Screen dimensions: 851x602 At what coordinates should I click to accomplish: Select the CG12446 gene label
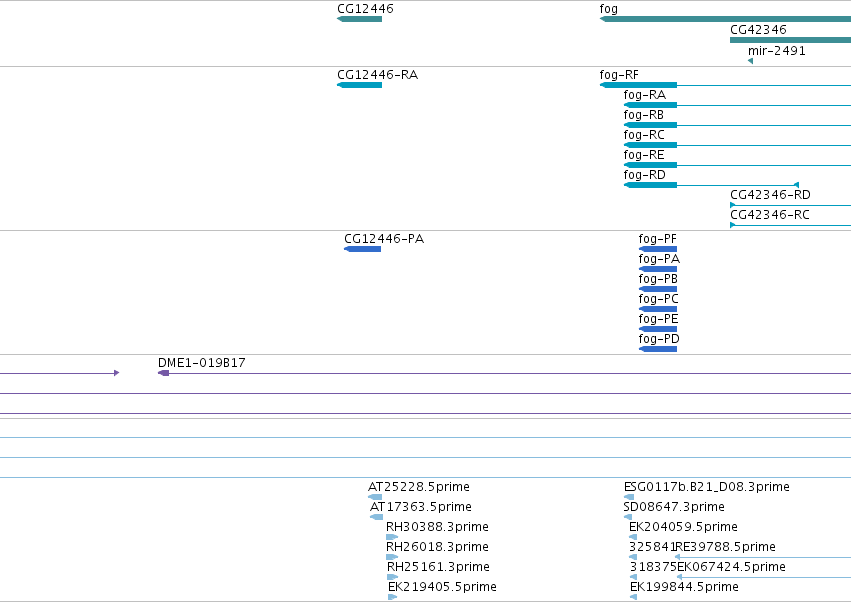pos(365,9)
